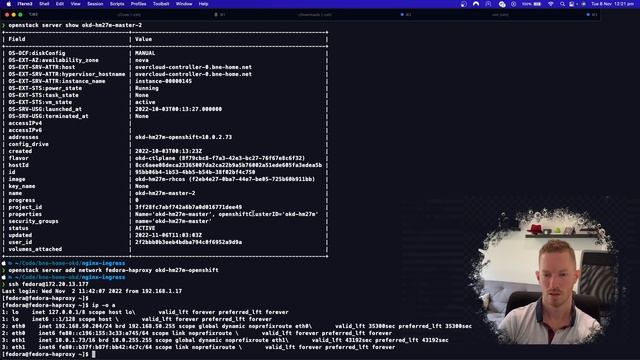This screenshot has height=360, width=640.
Task: Click the 'ip -o a' command text
Action: coord(103,305)
